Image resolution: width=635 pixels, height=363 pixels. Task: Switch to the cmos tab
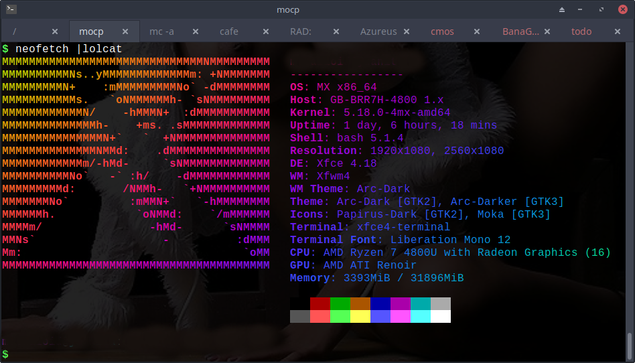point(442,32)
